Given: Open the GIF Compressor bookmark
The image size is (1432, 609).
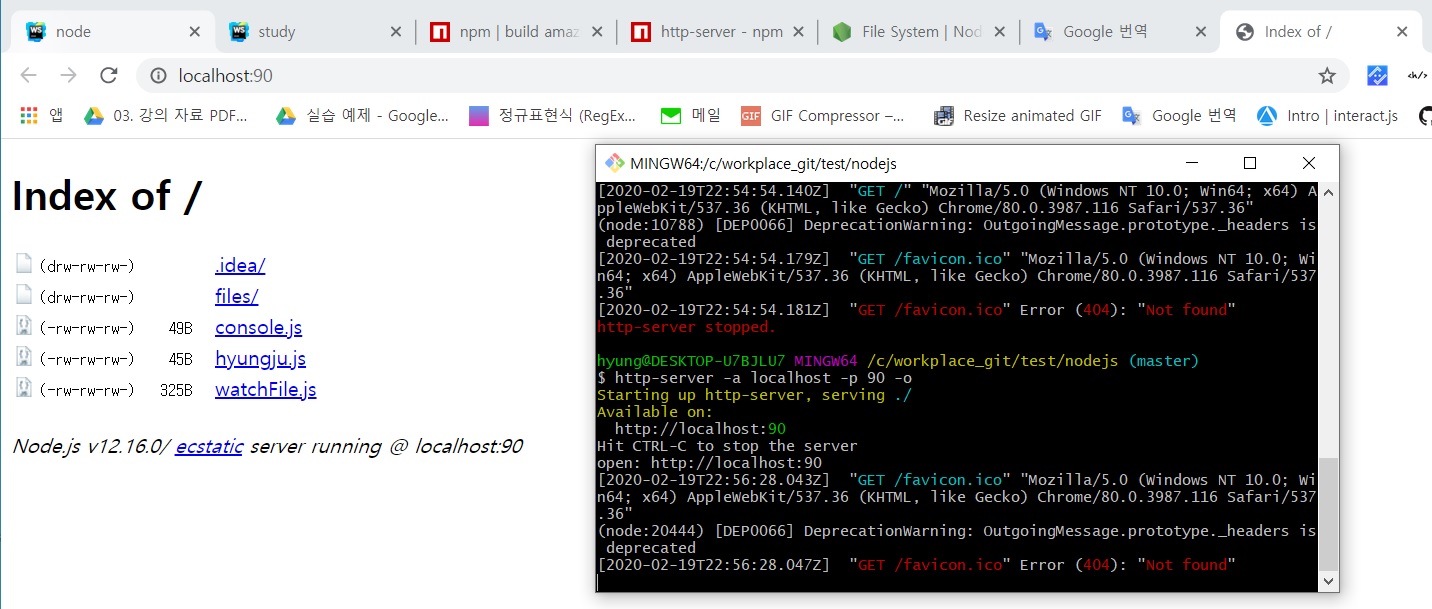Looking at the screenshot, I should tap(824, 115).
